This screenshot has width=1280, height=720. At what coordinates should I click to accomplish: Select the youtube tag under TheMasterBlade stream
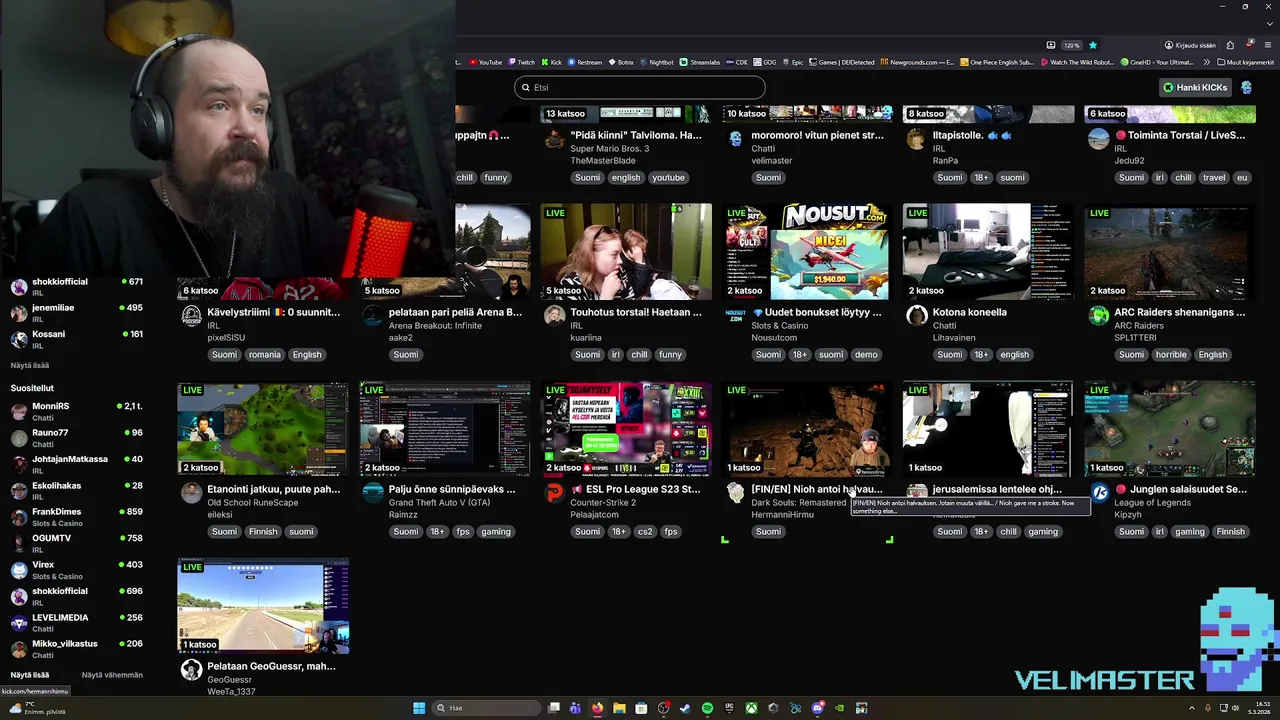[668, 178]
